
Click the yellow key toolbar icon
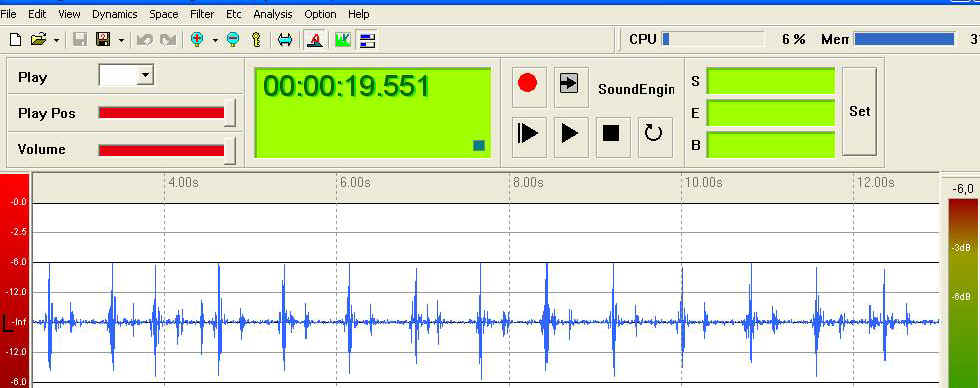point(256,40)
